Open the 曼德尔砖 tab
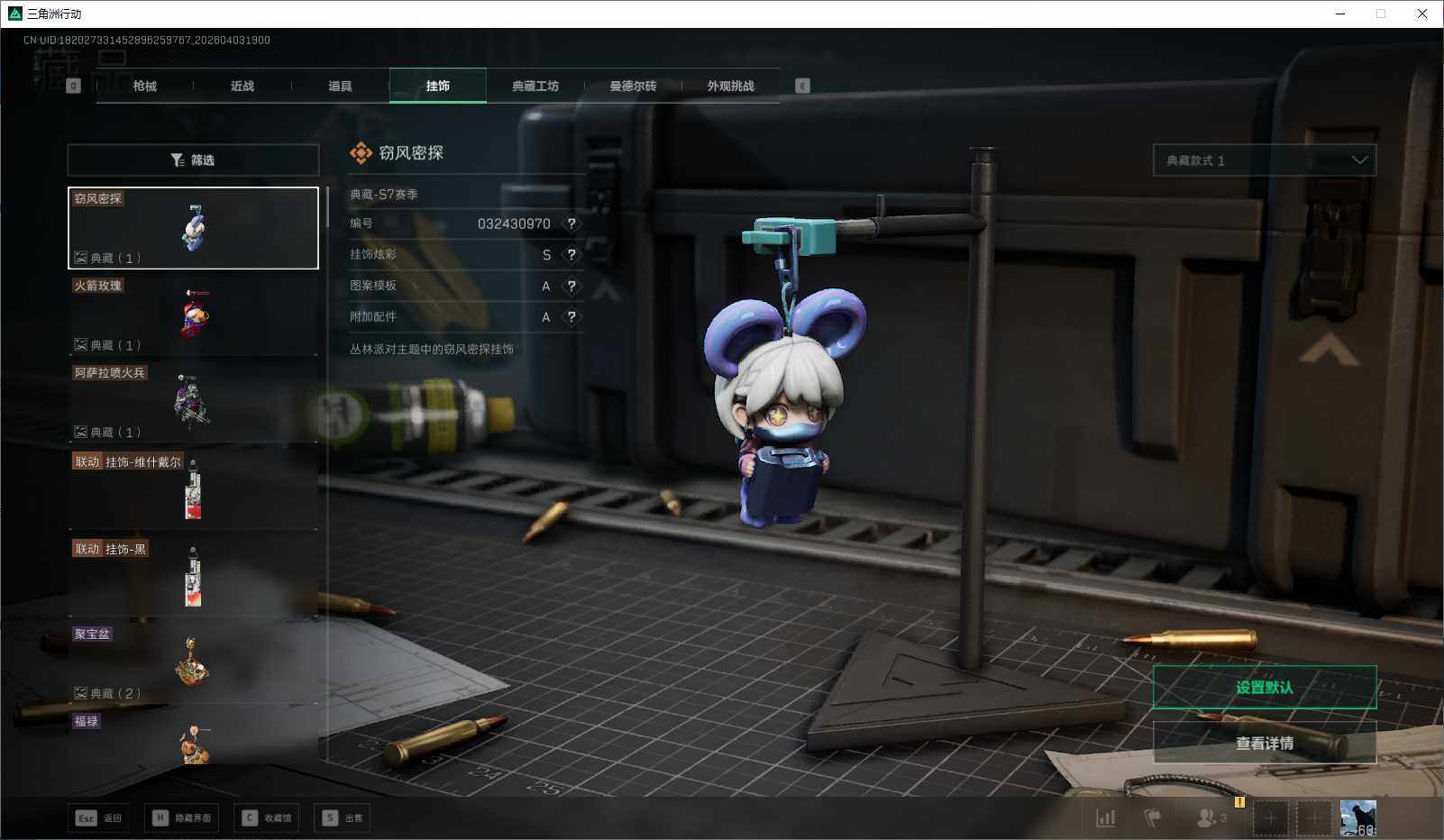The image size is (1444, 840). click(633, 86)
